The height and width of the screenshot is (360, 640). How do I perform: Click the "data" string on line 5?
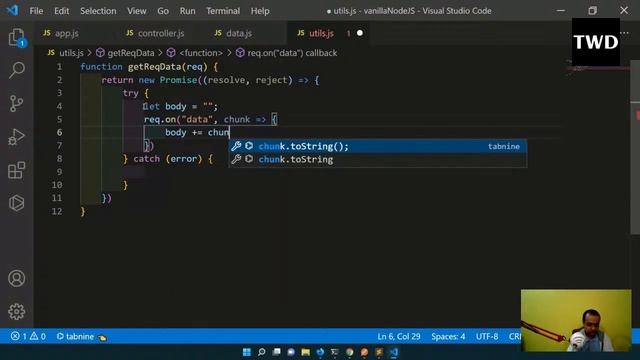(x=197, y=119)
